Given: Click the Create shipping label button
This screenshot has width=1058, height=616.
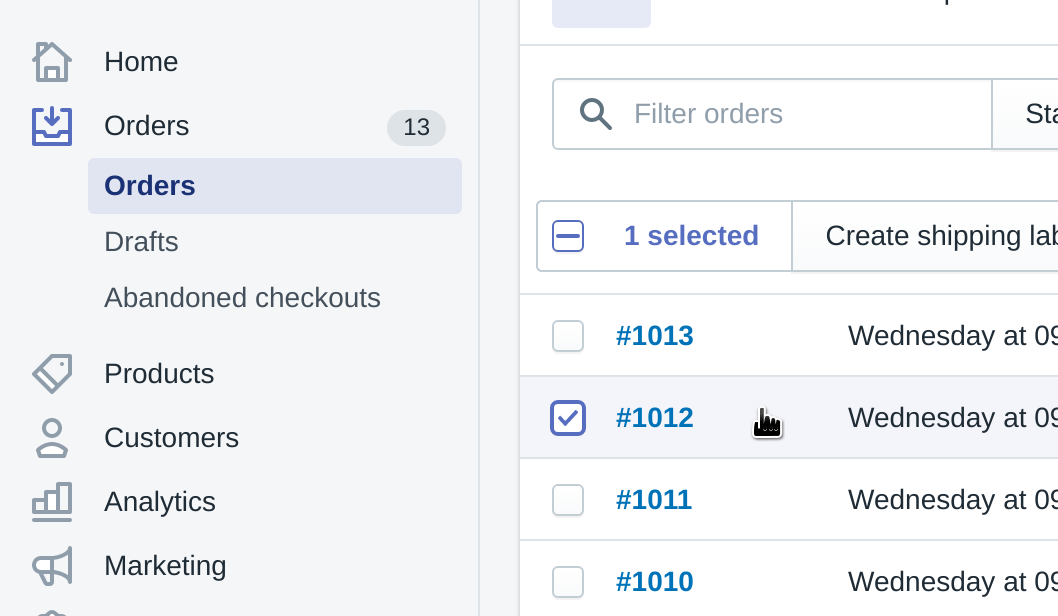Looking at the screenshot, I should click(x=940, y=235).
